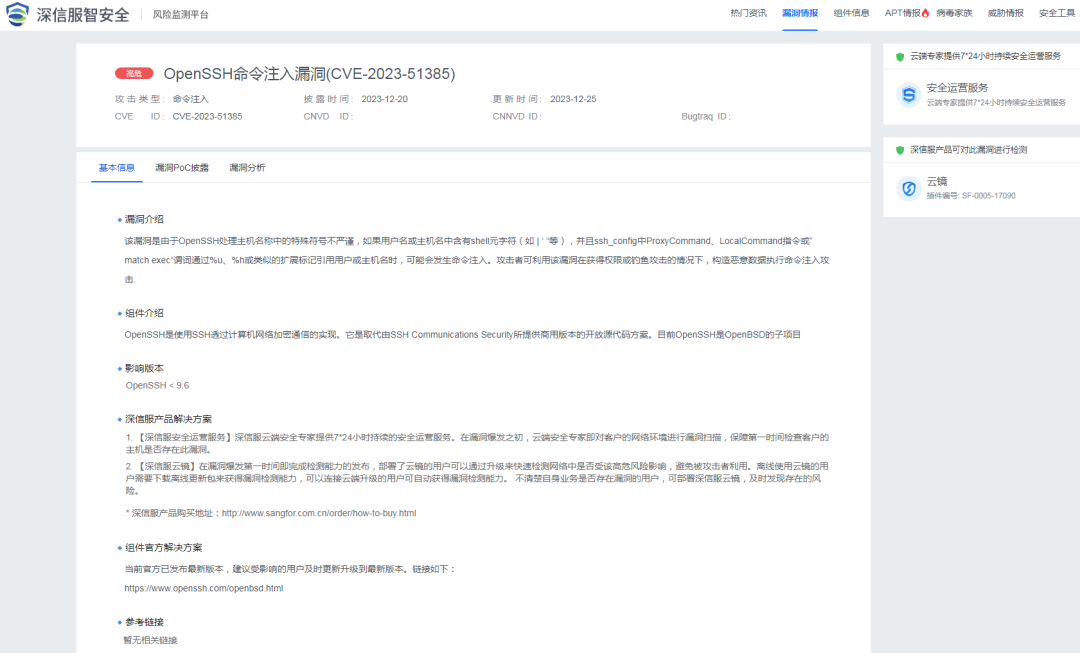Open the 热门资讯 menu

click(749, 13)
